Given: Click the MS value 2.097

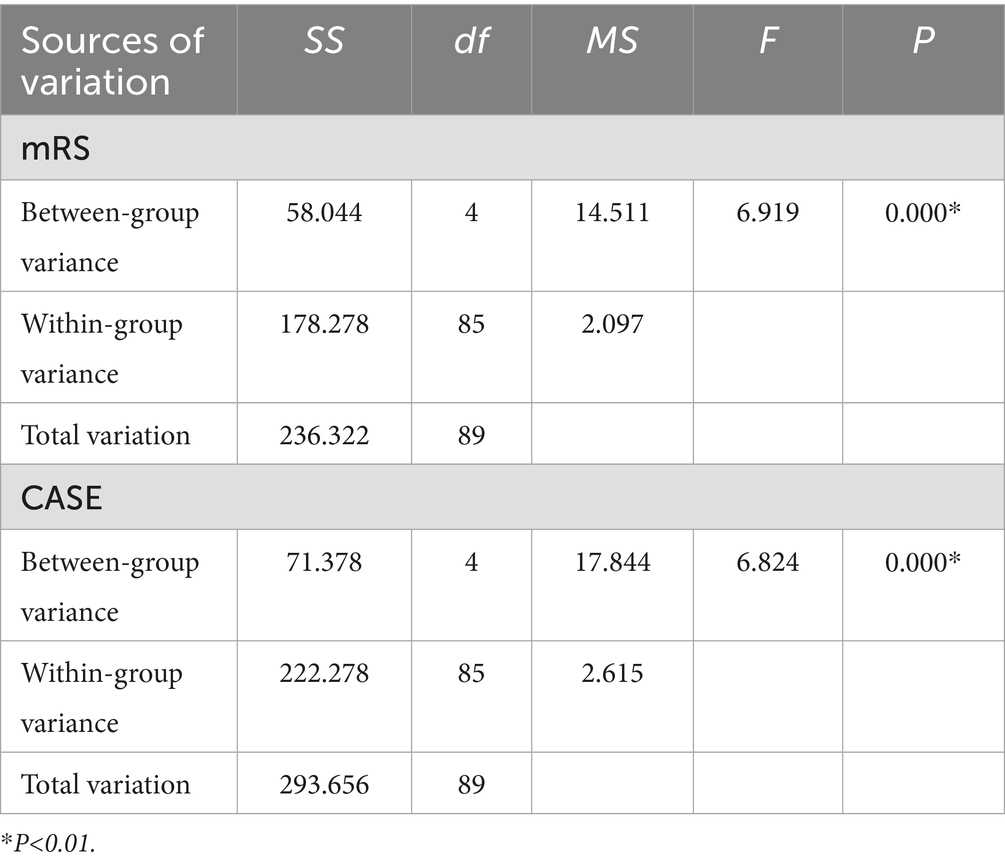Looking at the screenshot, I should 612,324.
